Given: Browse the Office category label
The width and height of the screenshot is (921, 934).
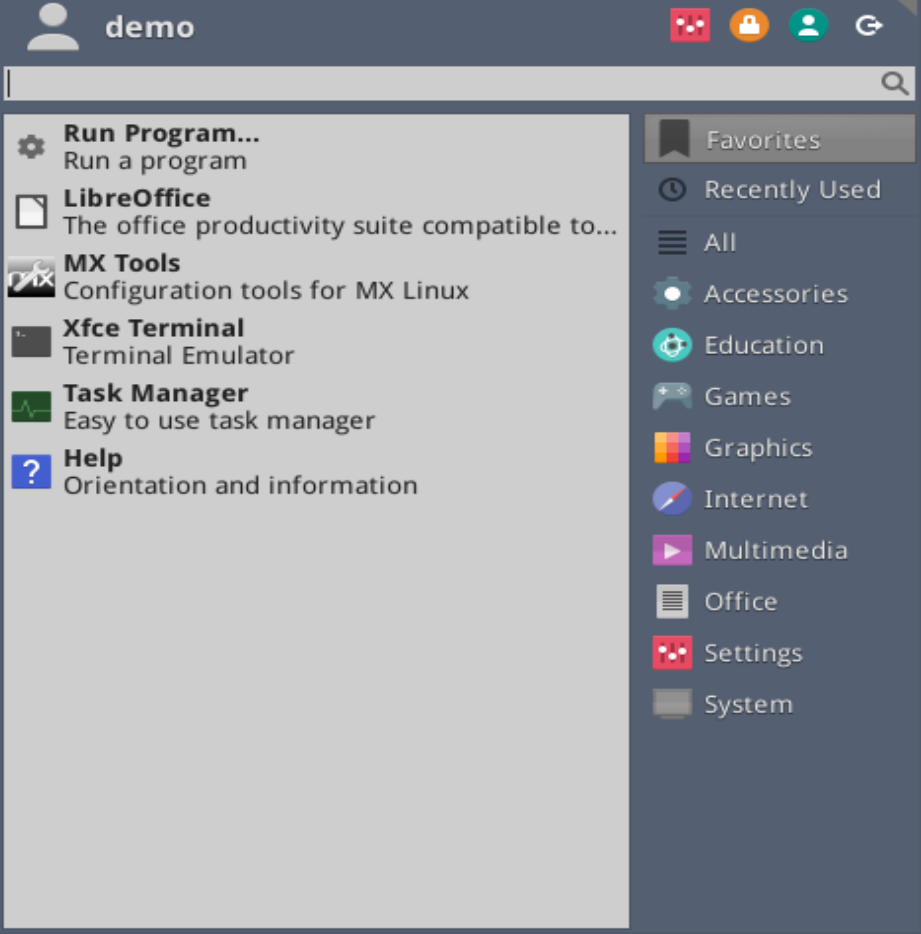Looking at the screenshot, I should click(x=741, y=602).
